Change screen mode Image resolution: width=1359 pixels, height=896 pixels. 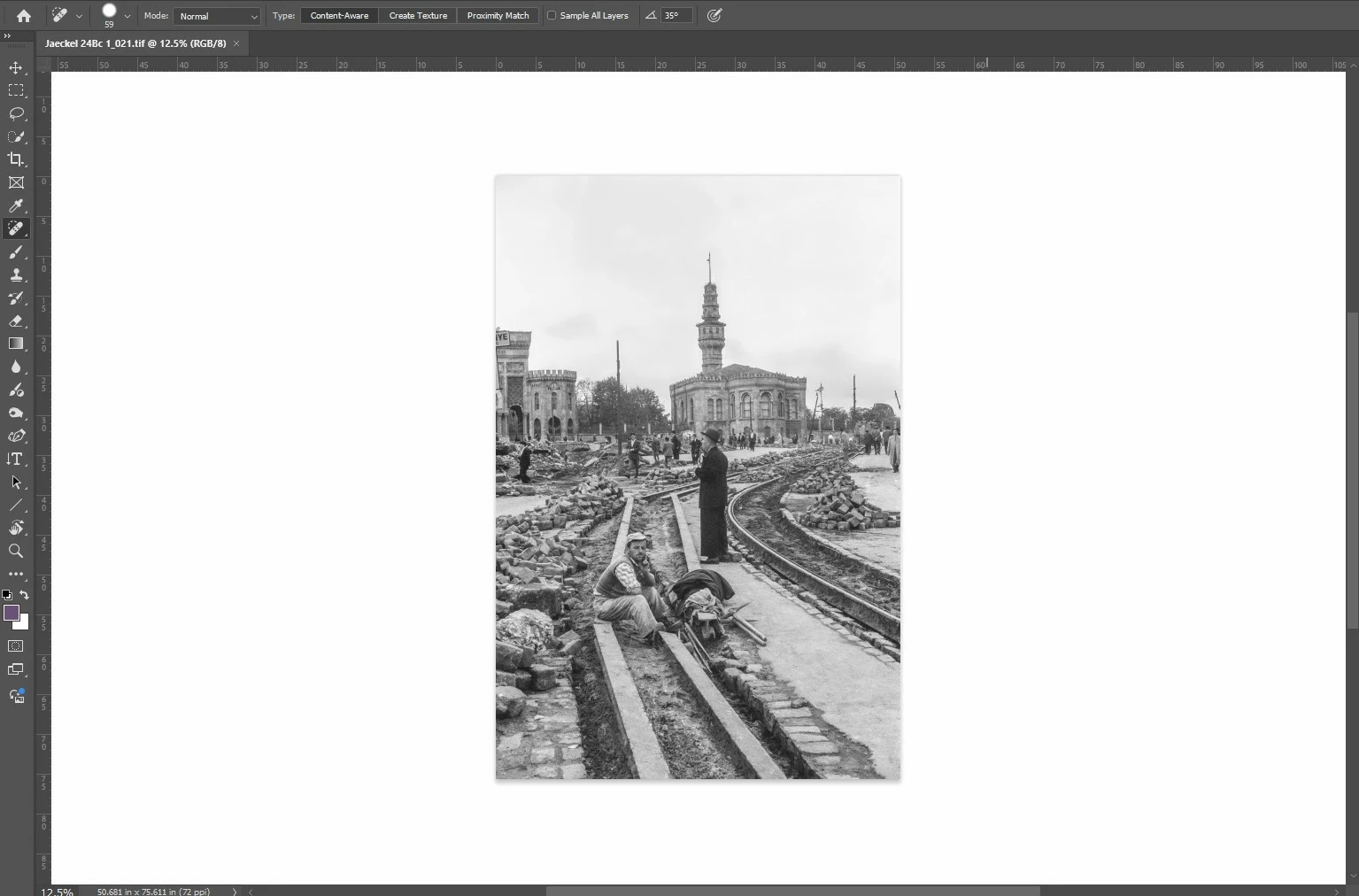coord(16,669)
